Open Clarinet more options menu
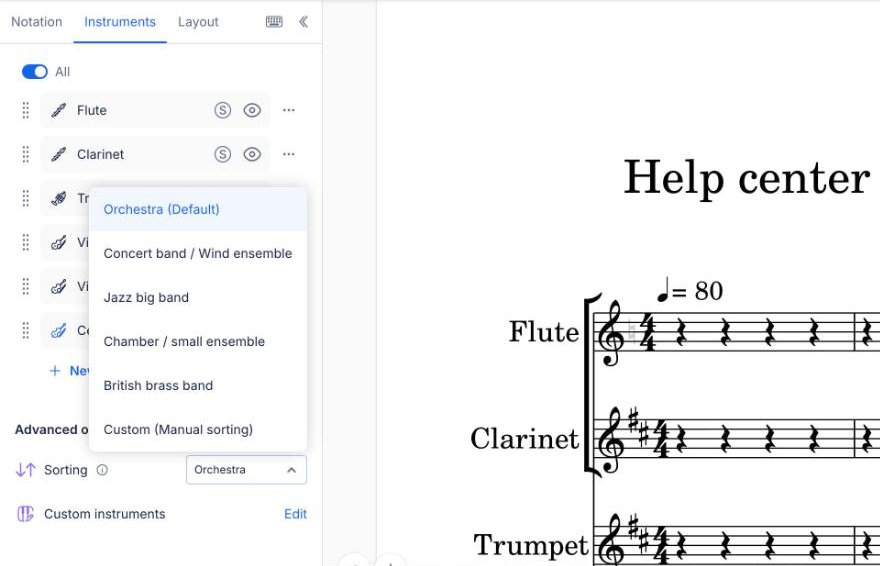880x566 pixels. coord(289,154)
